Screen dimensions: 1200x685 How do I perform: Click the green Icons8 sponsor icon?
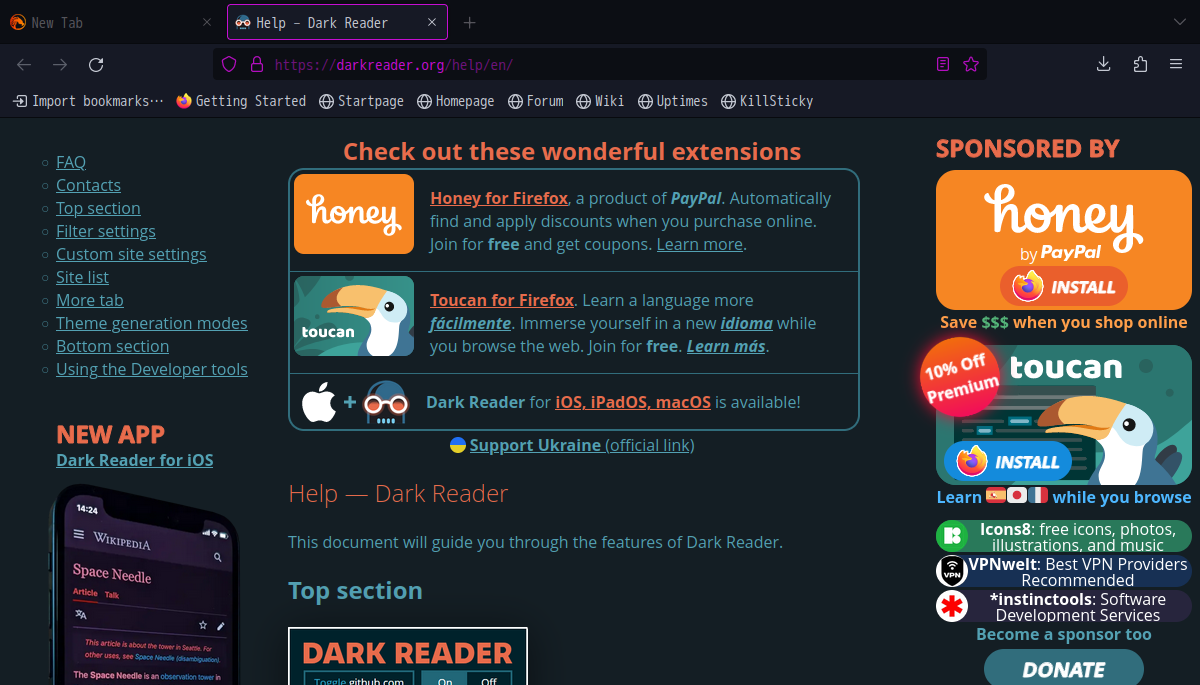coord(952,536)
